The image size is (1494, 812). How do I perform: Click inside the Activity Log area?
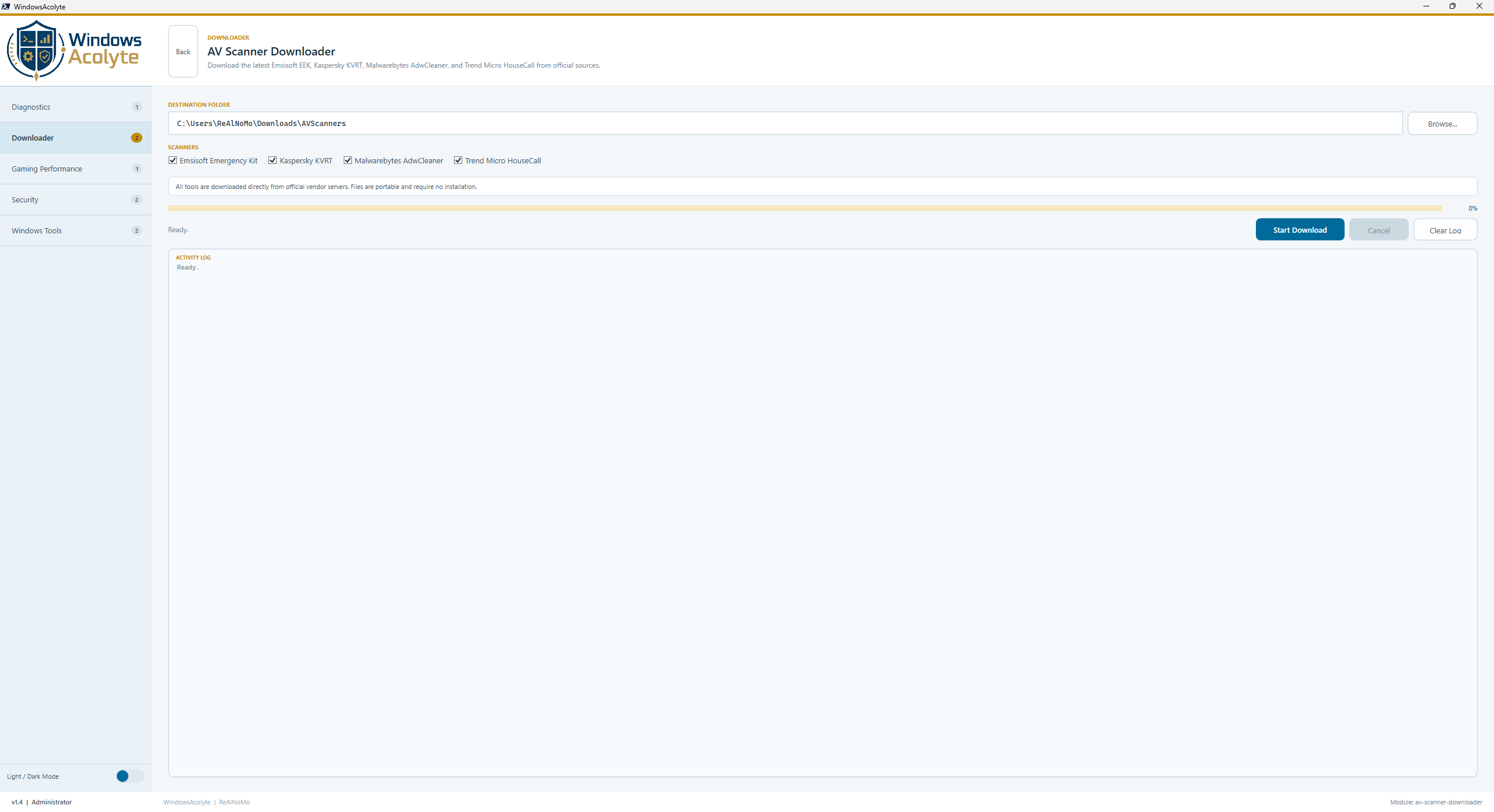click(x=823, y=513)
